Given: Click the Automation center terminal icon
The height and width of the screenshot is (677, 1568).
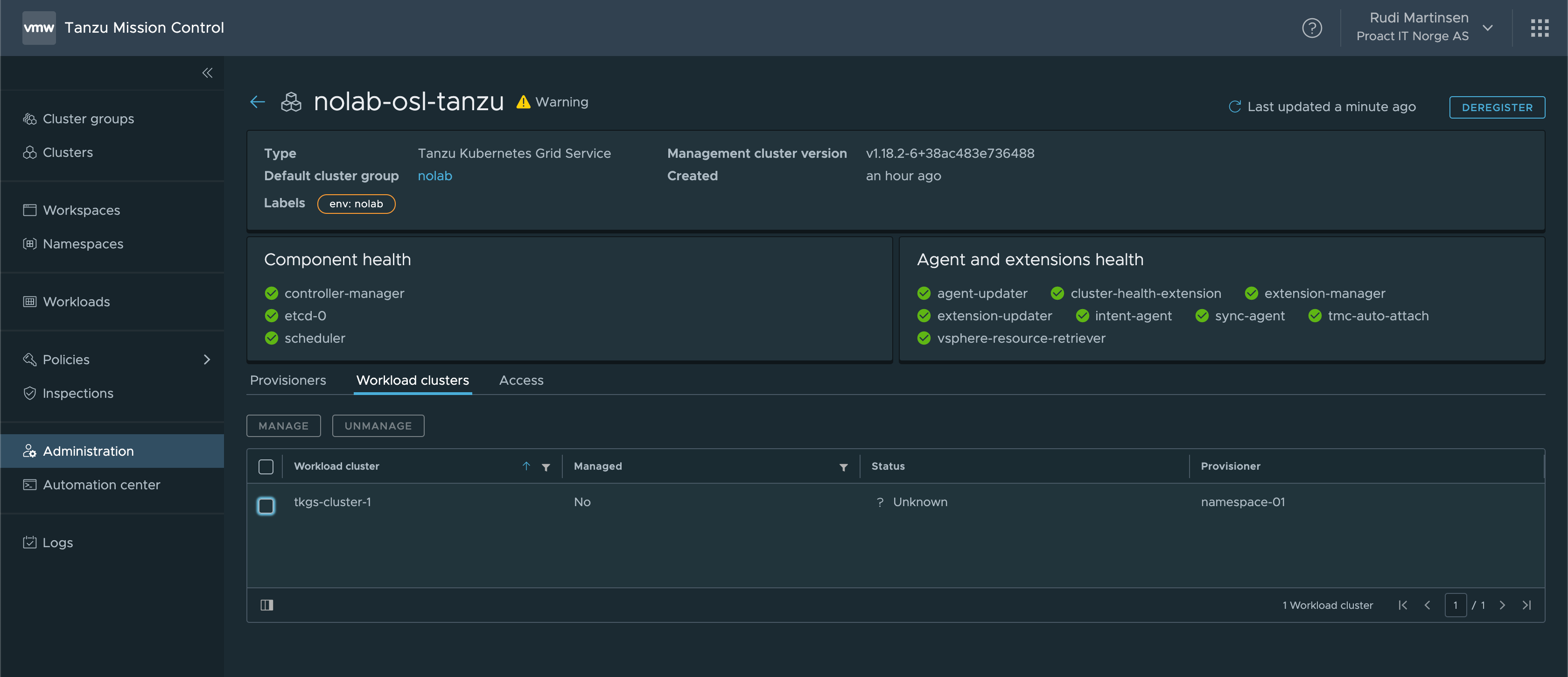Looking at the screenshot, I should coord(30,485).
